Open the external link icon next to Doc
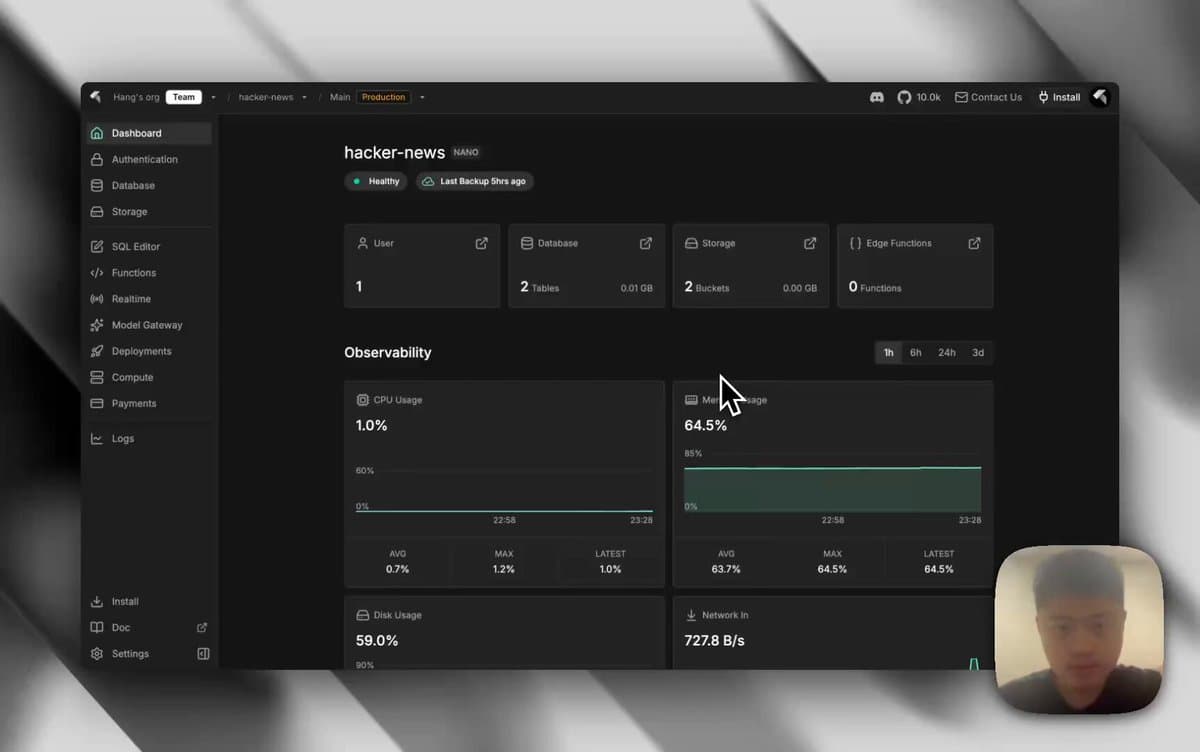This screenshot has width=1200, height=752. coord(202,627)
